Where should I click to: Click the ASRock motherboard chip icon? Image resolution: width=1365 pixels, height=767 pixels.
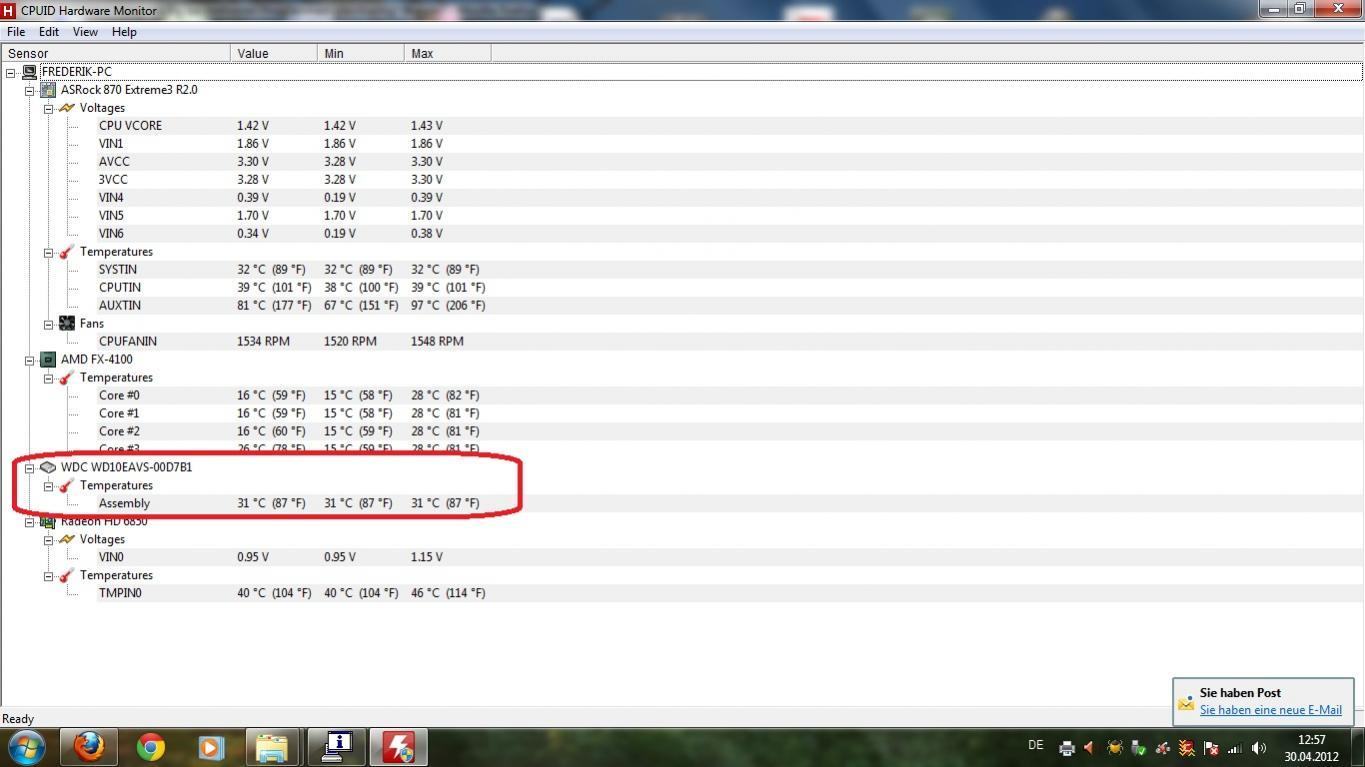(48, 90)
